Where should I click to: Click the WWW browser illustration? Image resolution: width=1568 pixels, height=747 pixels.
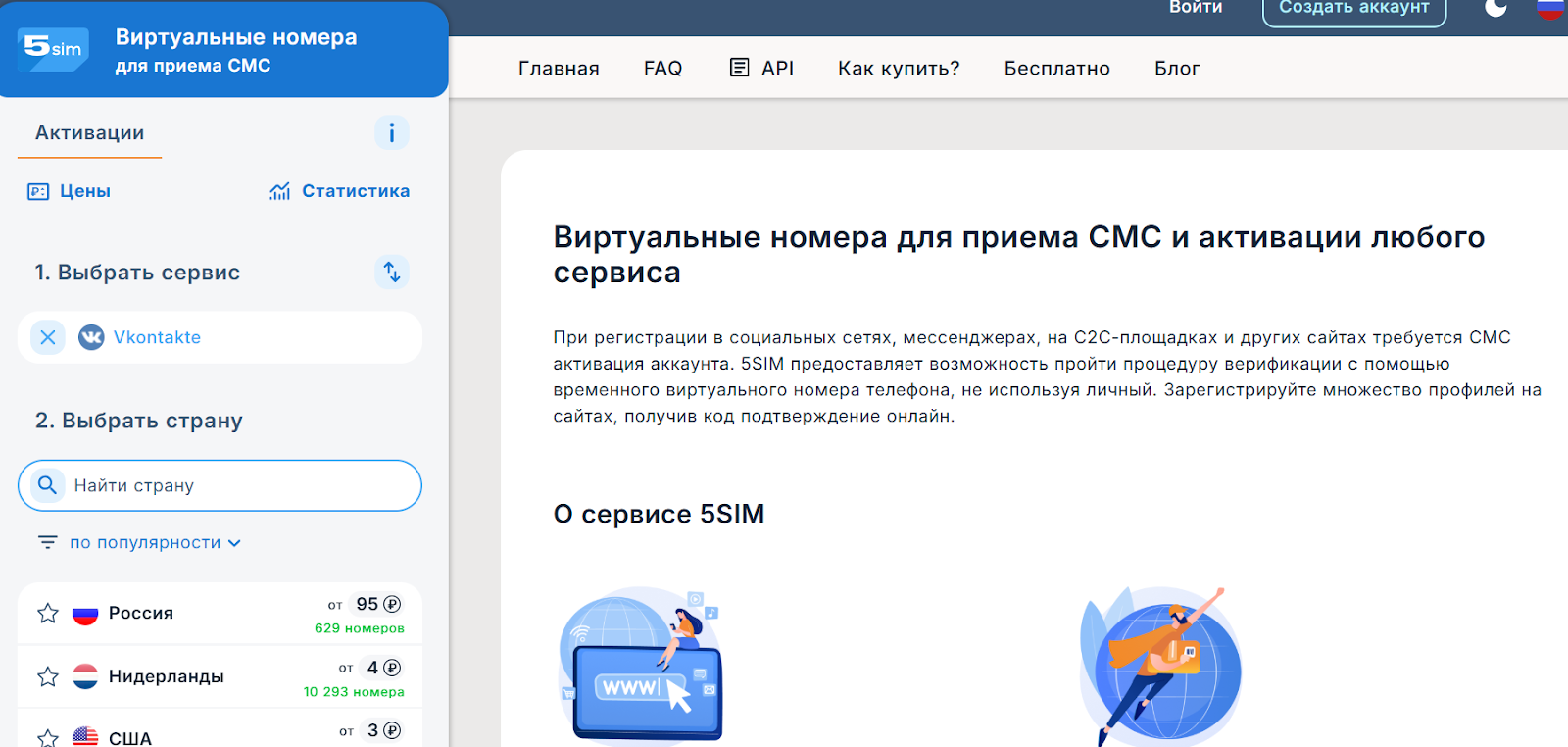click(x=640, y=666)
